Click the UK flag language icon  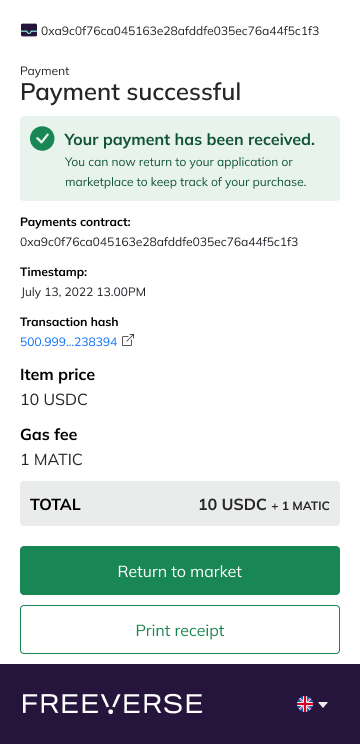[305, 704]
